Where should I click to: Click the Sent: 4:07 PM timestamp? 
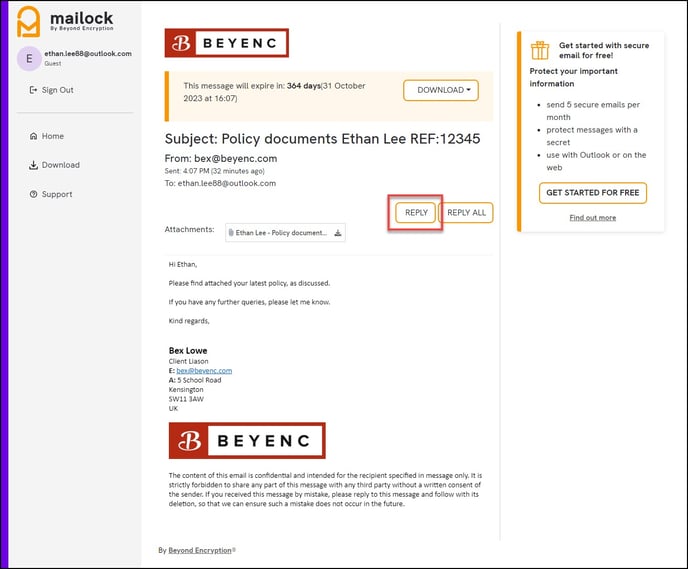[x=215, y=171]
